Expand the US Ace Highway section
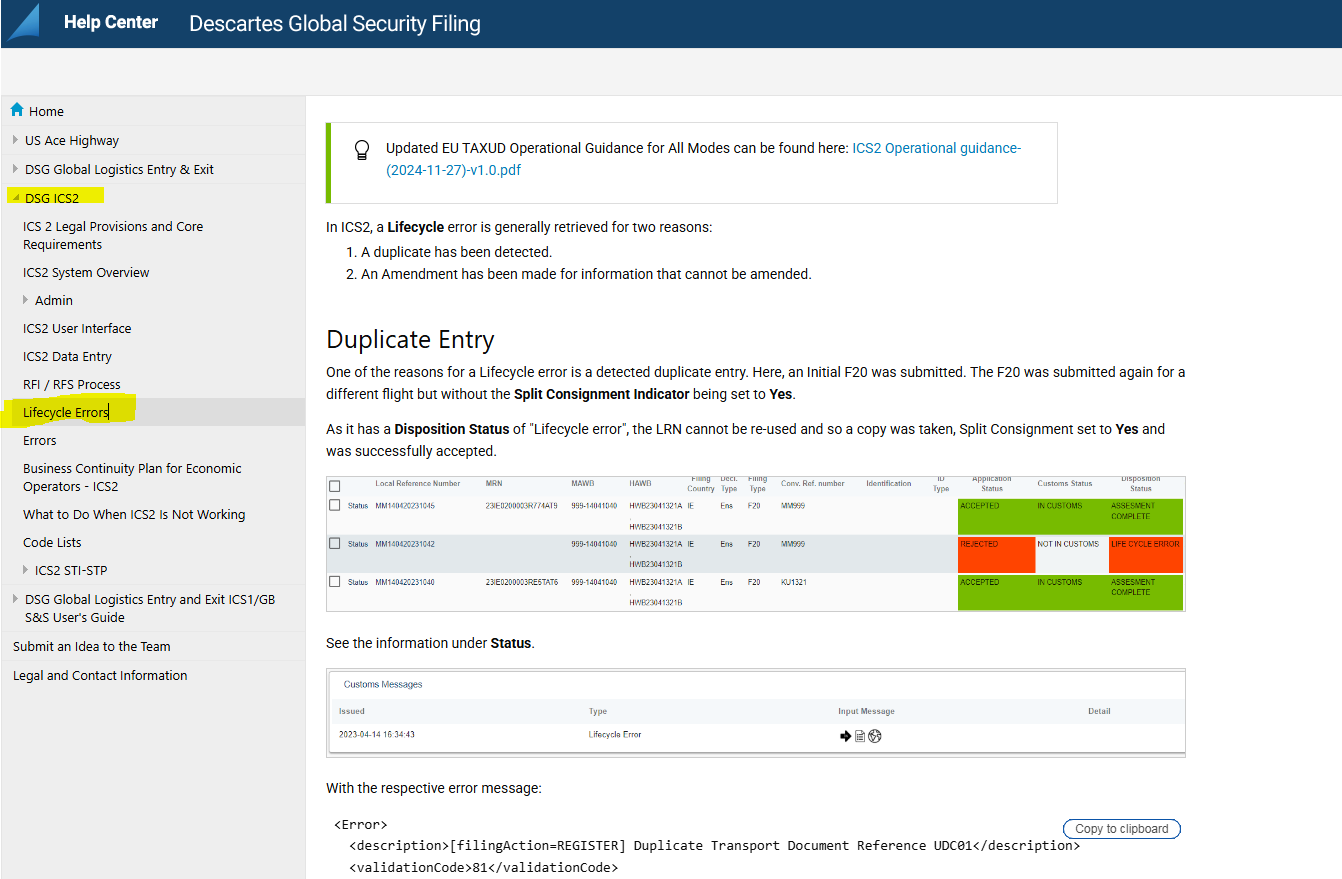 point(16,140)
